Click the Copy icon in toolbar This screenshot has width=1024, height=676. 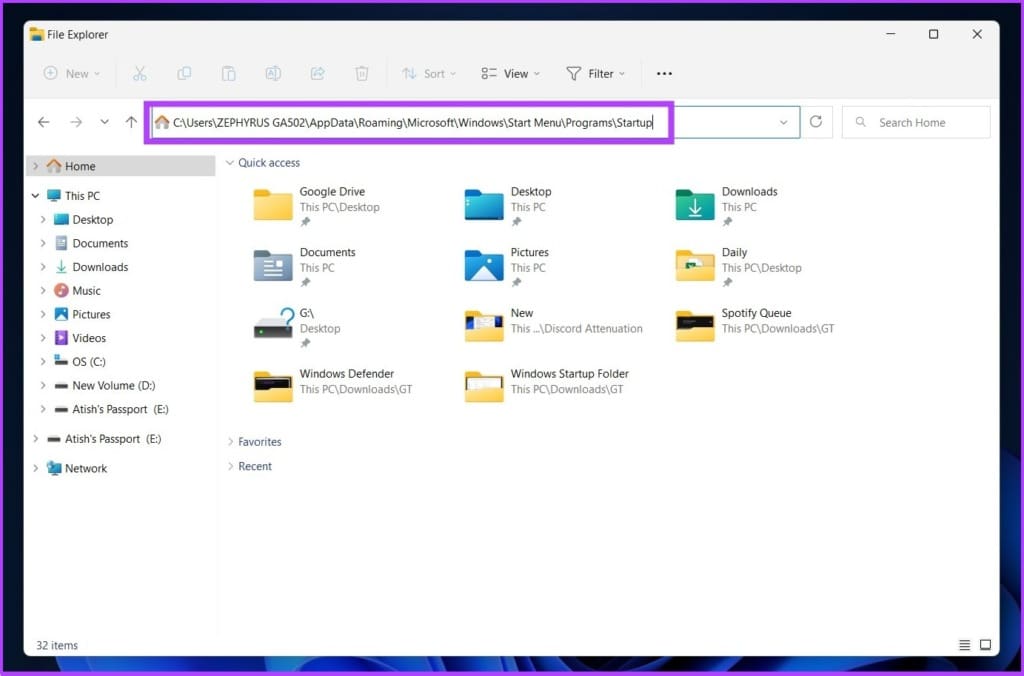[x=184, y=74]
